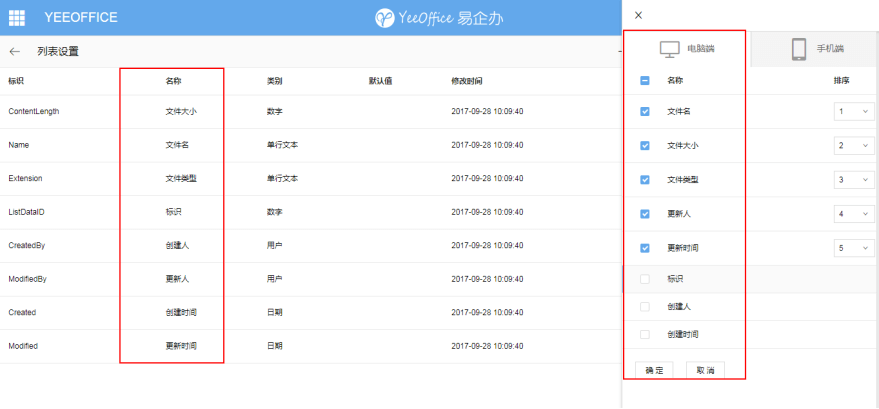879x409 pixels.
Task: Click the 默认值 column header
Action: pyautogui.click(x=380, y=81)
